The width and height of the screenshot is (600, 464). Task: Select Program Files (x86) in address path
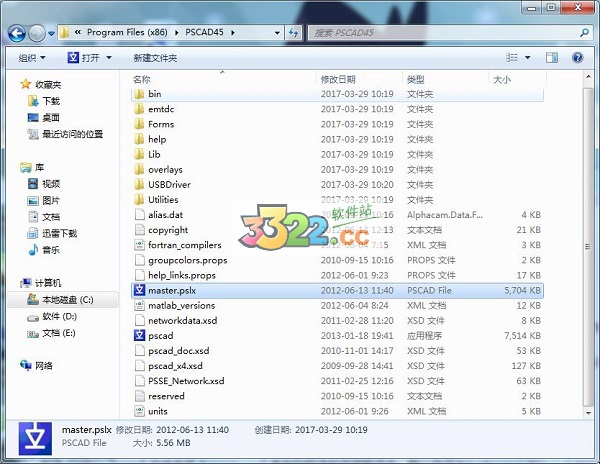click(x=127, y=32)
